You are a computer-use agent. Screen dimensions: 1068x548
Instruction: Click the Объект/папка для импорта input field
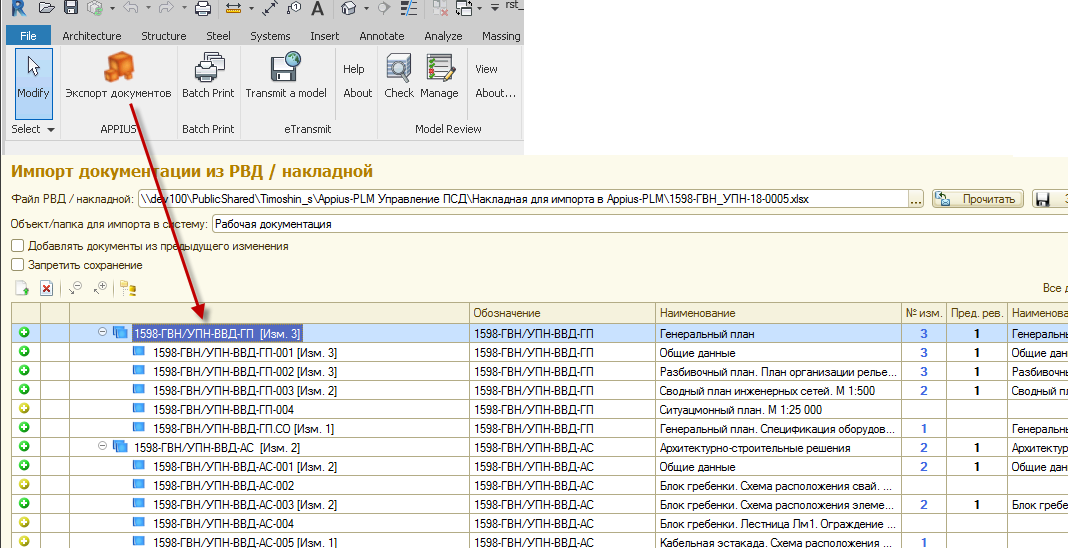[640, 224]
